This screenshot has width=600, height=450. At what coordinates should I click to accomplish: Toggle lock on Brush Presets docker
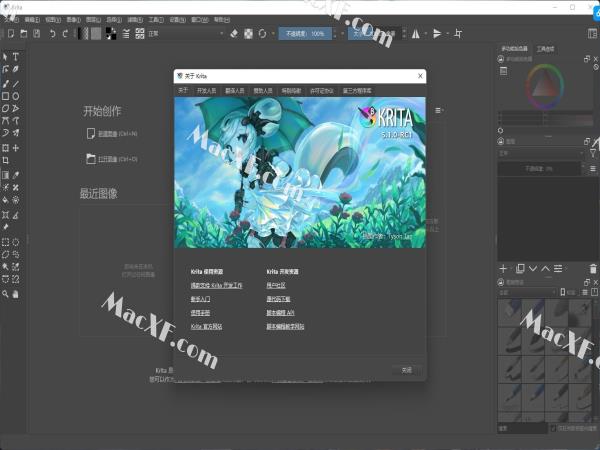coord(501,282)
